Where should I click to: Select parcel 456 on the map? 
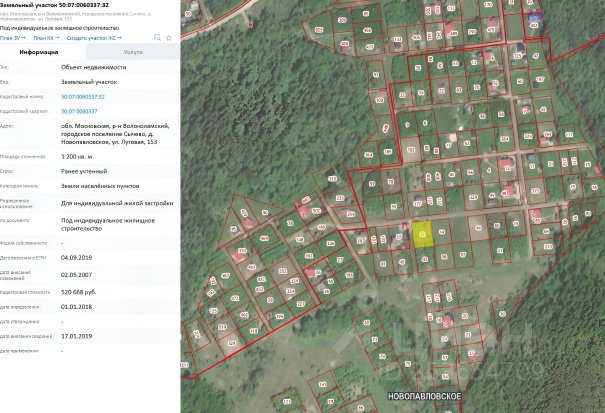[x=368, y=30]
